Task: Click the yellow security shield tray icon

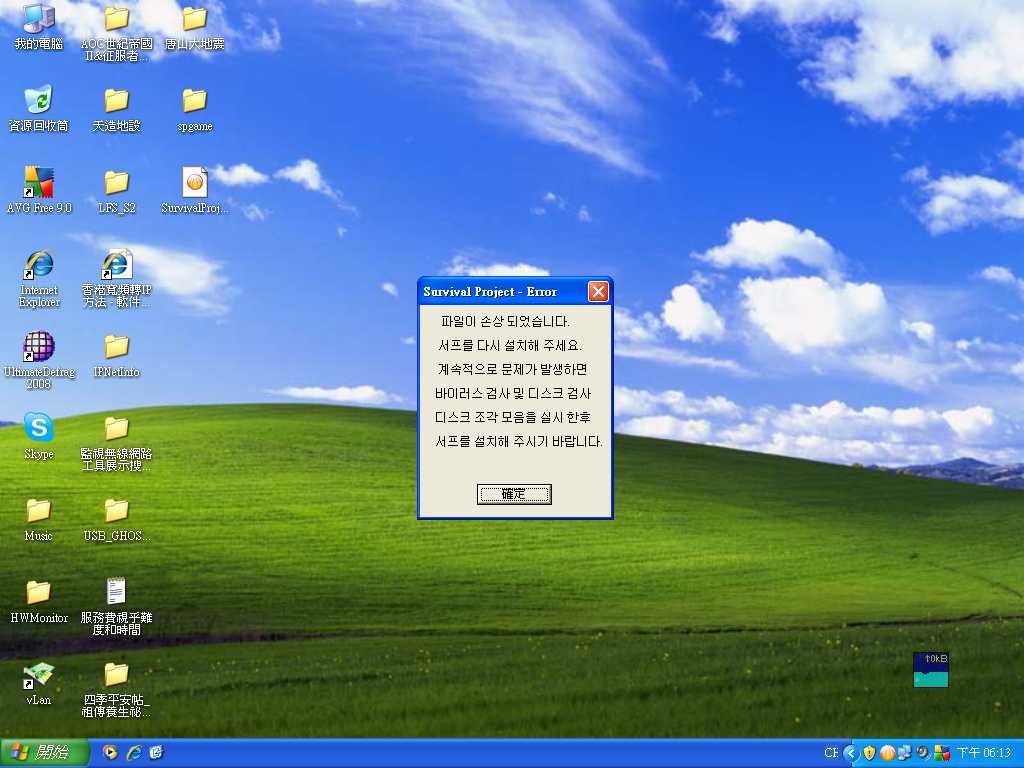Action: 869,753
